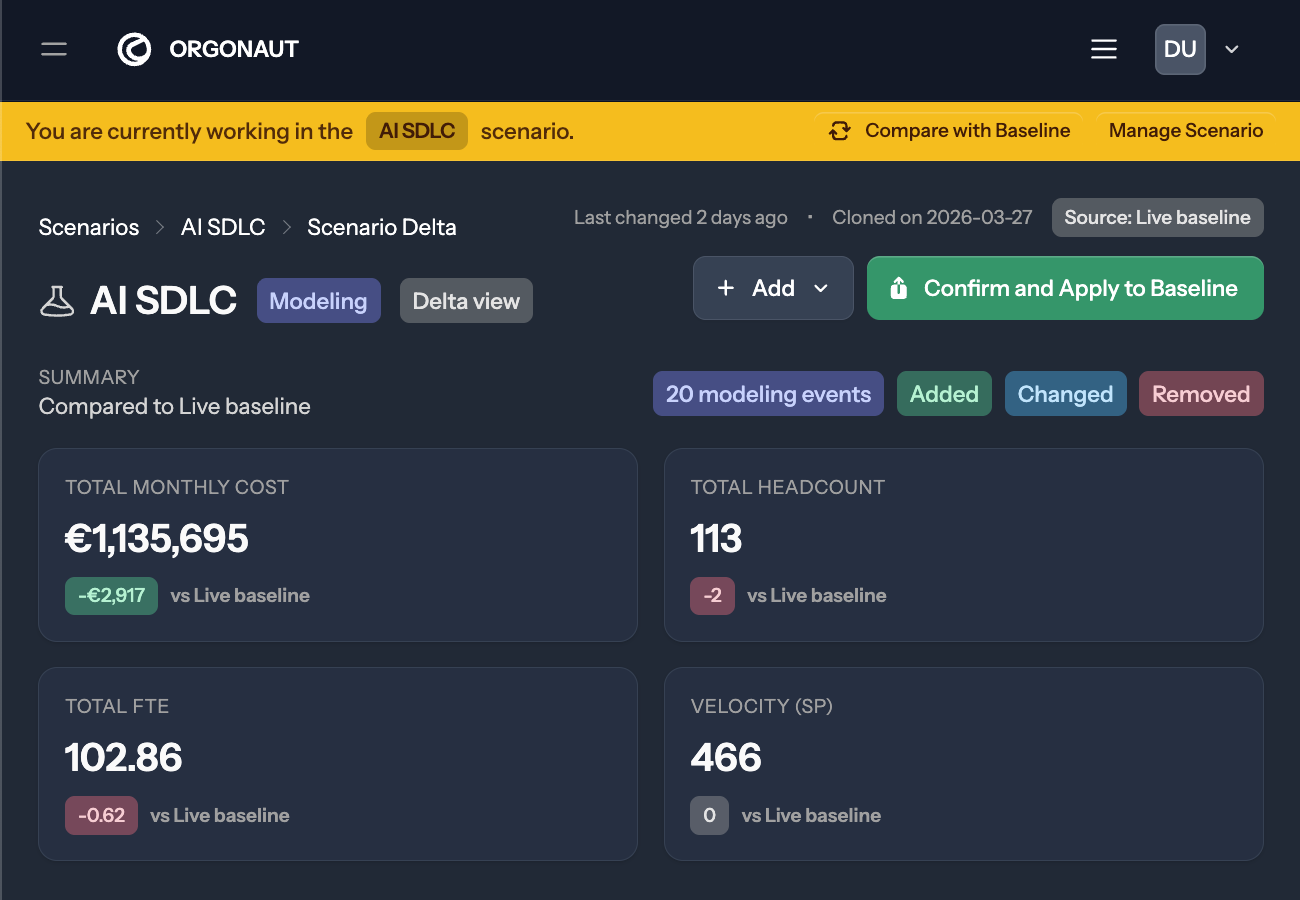1300x900 pixels.
Task: Click Cloned on 2026-03-27 text
Action: point(932,218)
